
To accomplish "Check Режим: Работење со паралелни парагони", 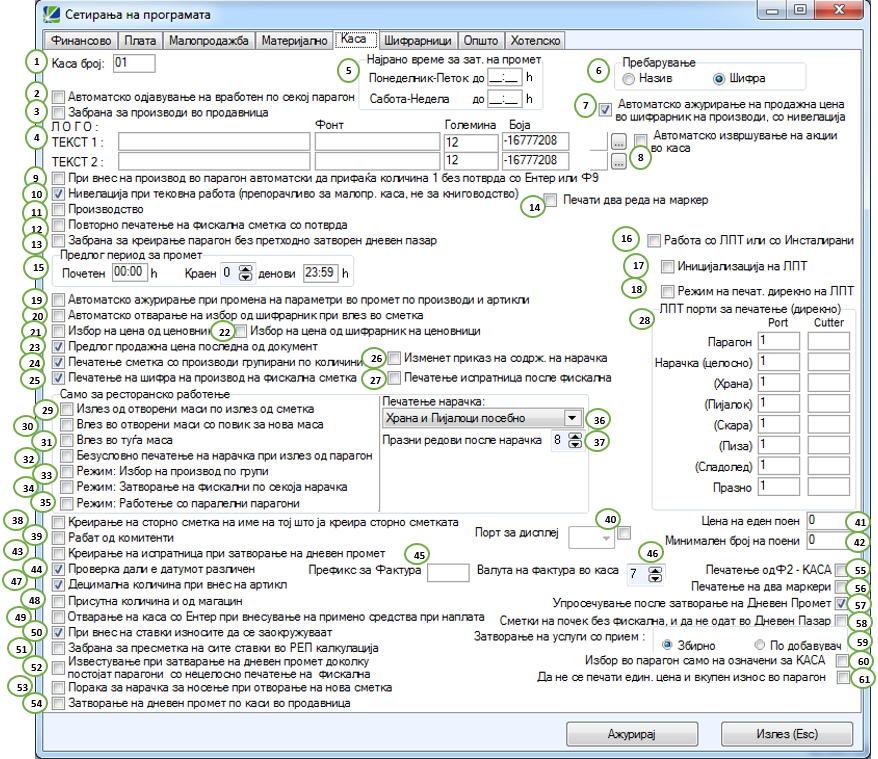I will point(67,504).
